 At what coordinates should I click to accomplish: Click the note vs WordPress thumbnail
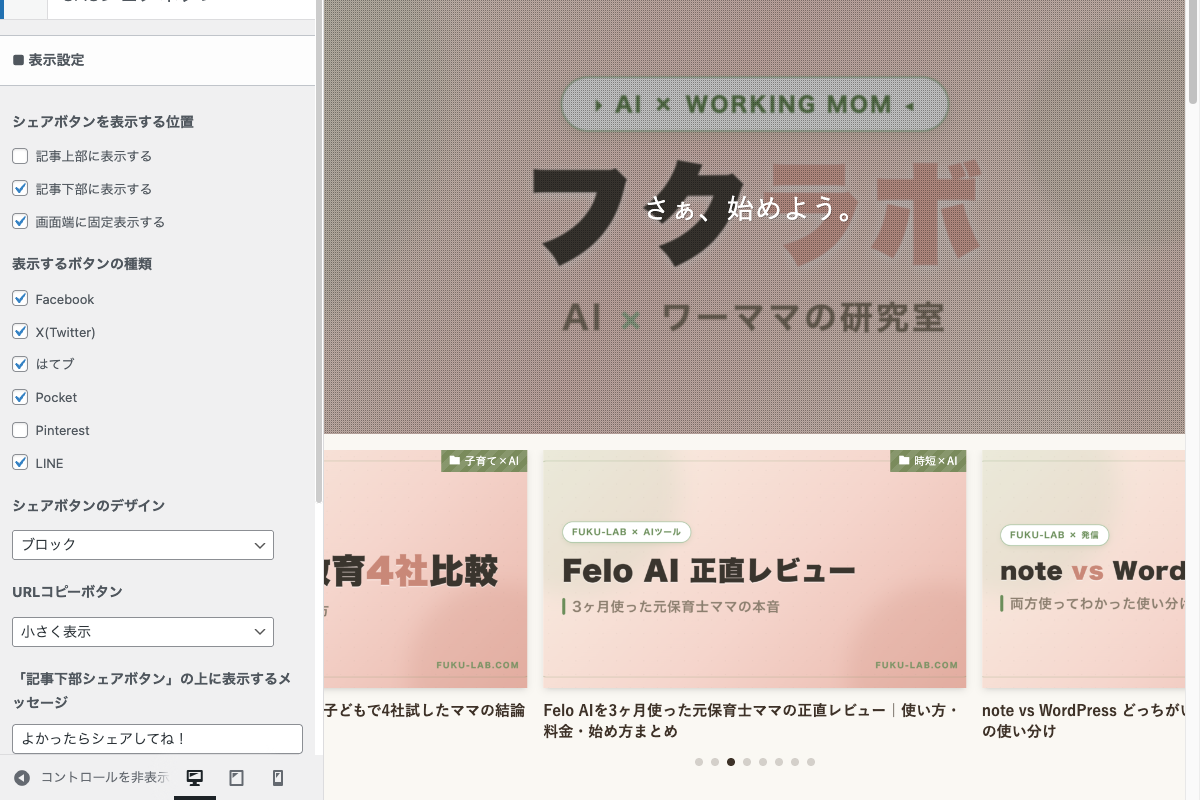1083,569
